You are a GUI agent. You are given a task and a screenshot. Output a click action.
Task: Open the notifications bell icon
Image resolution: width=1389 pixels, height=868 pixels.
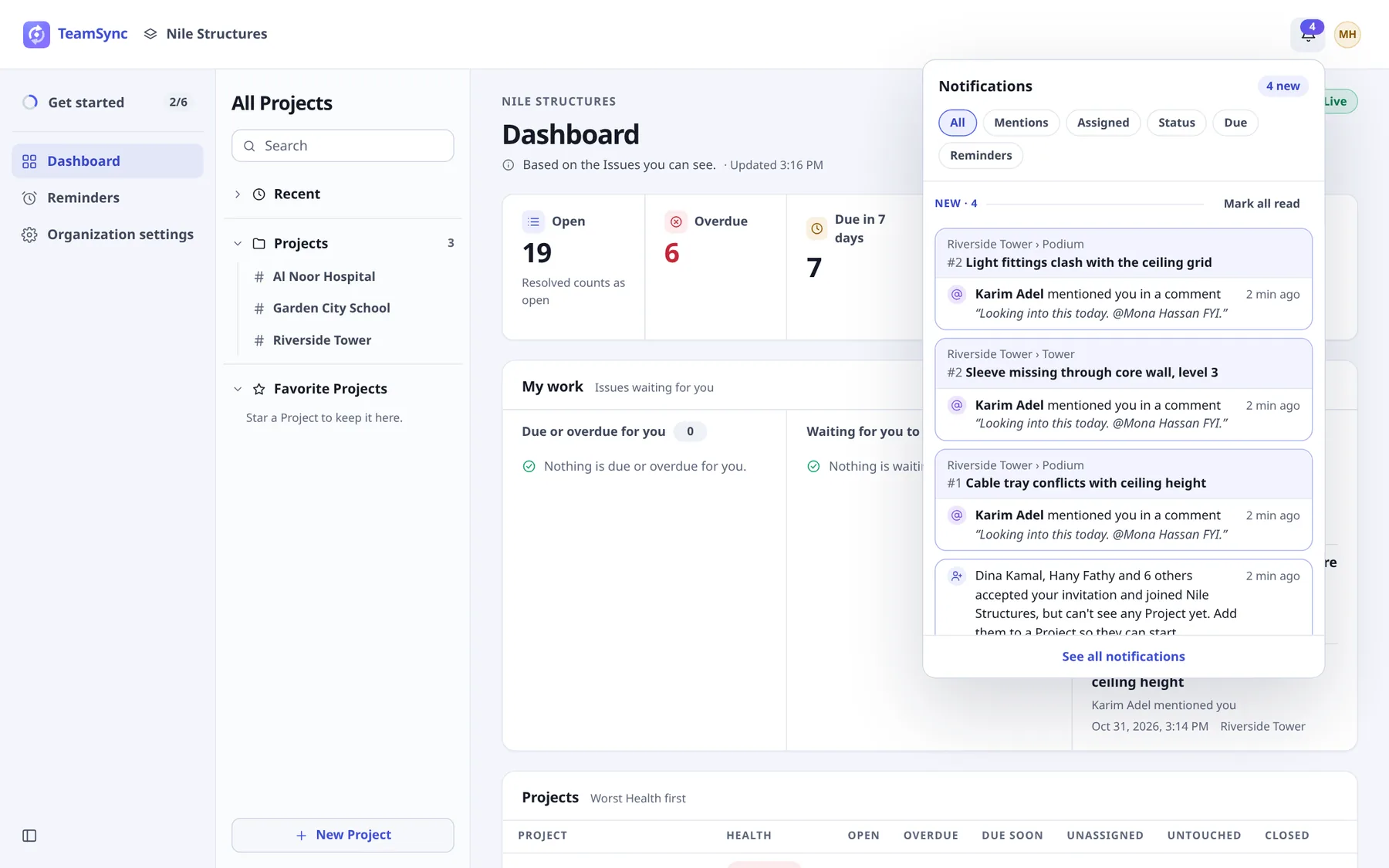pos(1308,34)
